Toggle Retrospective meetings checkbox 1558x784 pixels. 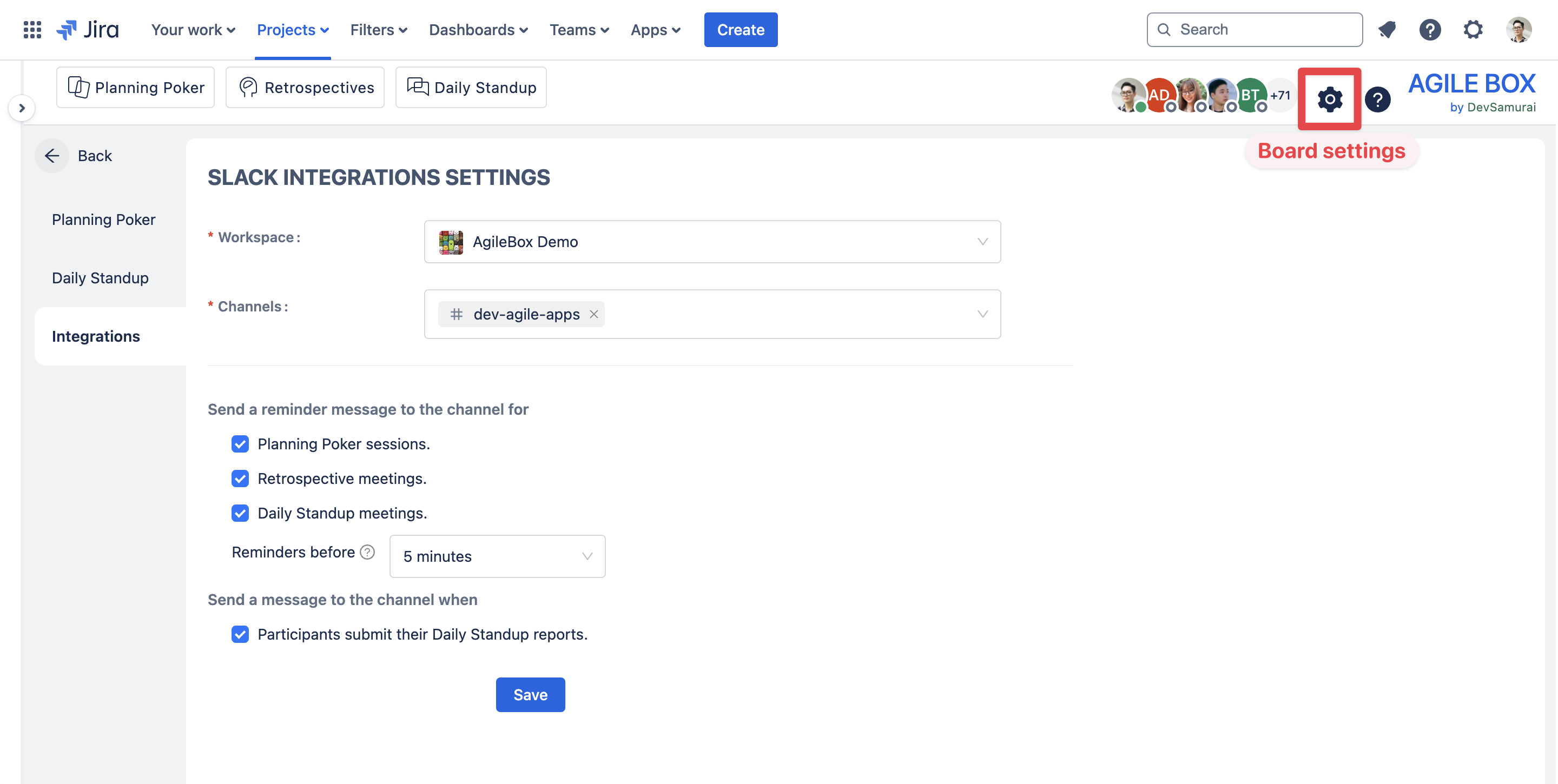(240, 479)
